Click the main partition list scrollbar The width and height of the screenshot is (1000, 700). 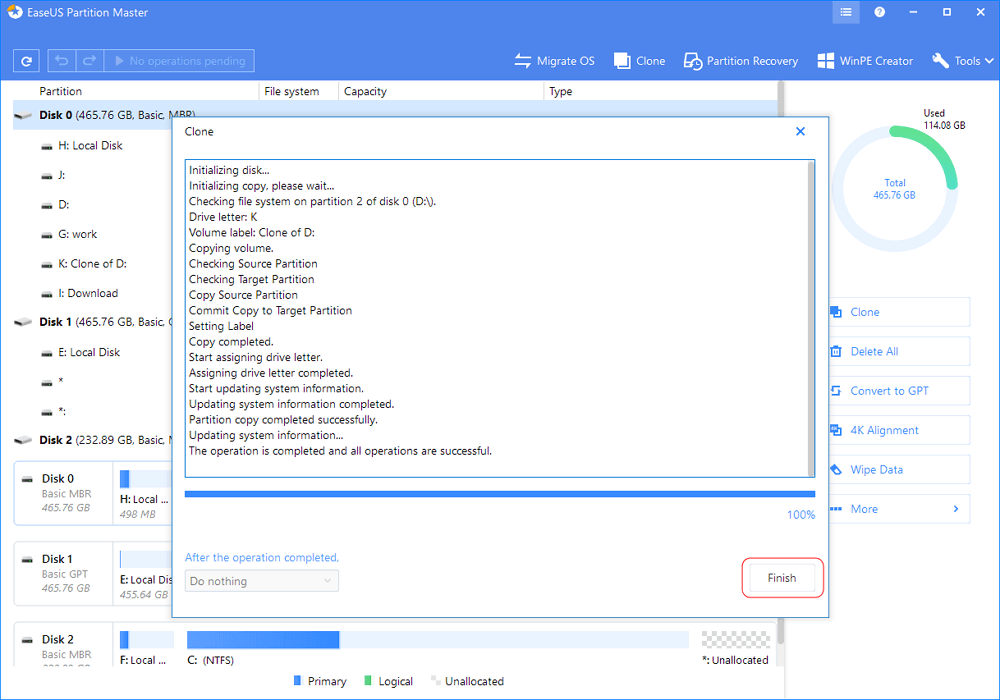point(781,99)
